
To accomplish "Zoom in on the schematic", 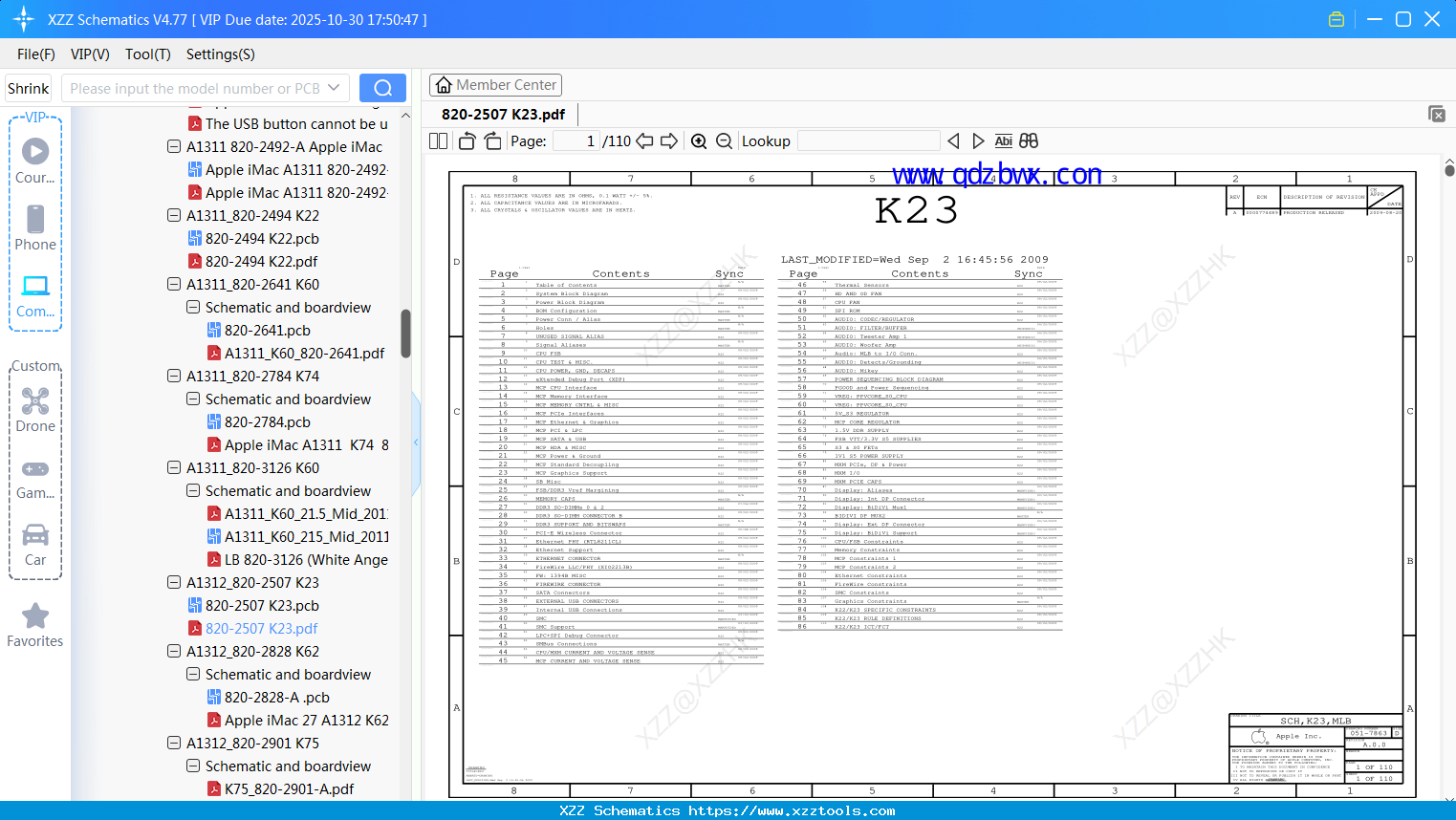I will [699, 141].
